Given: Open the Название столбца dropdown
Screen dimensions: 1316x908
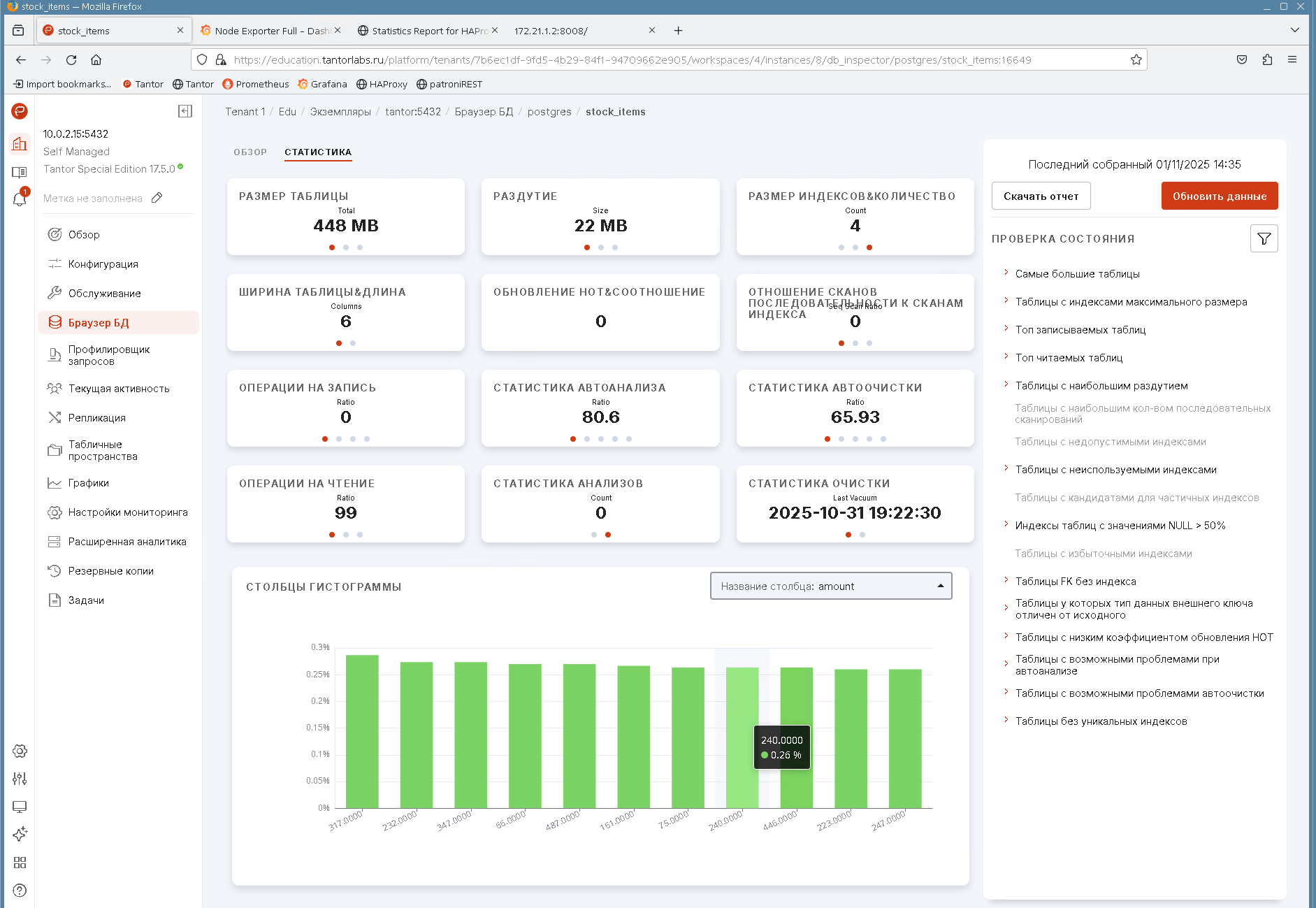Looking at the screenshot, I should coord(831,586).
